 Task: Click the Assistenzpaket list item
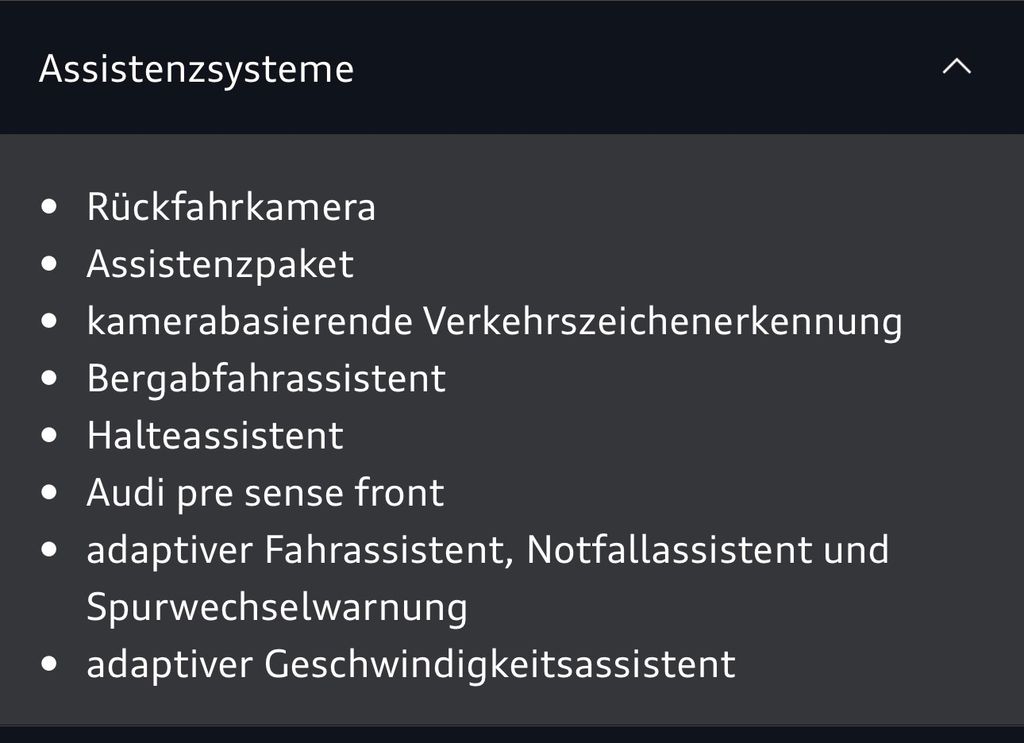(x=220, y=264)
